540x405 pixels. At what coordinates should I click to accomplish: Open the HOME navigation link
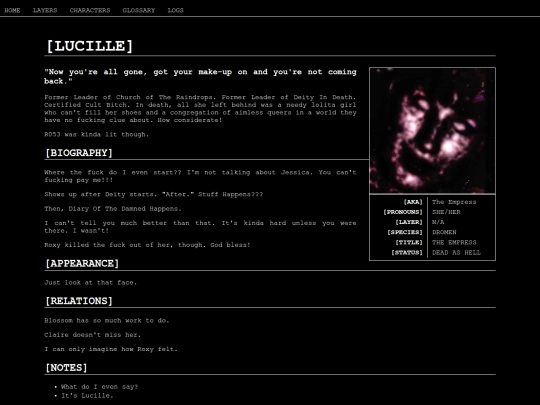point(12,10)
